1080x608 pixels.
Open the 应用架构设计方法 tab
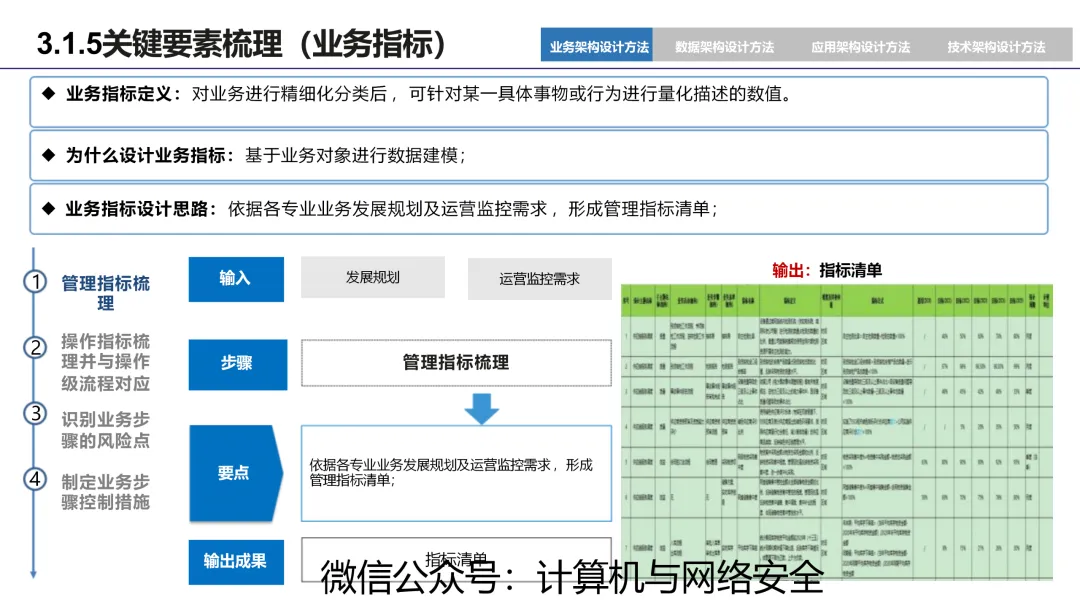click(x=860, y=47)
